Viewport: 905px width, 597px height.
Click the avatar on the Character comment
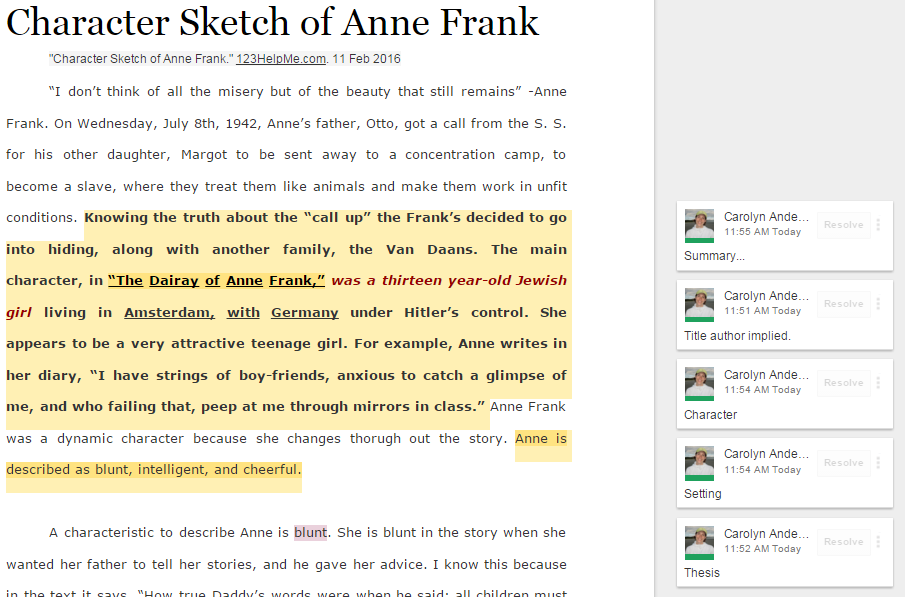[699, 384]
